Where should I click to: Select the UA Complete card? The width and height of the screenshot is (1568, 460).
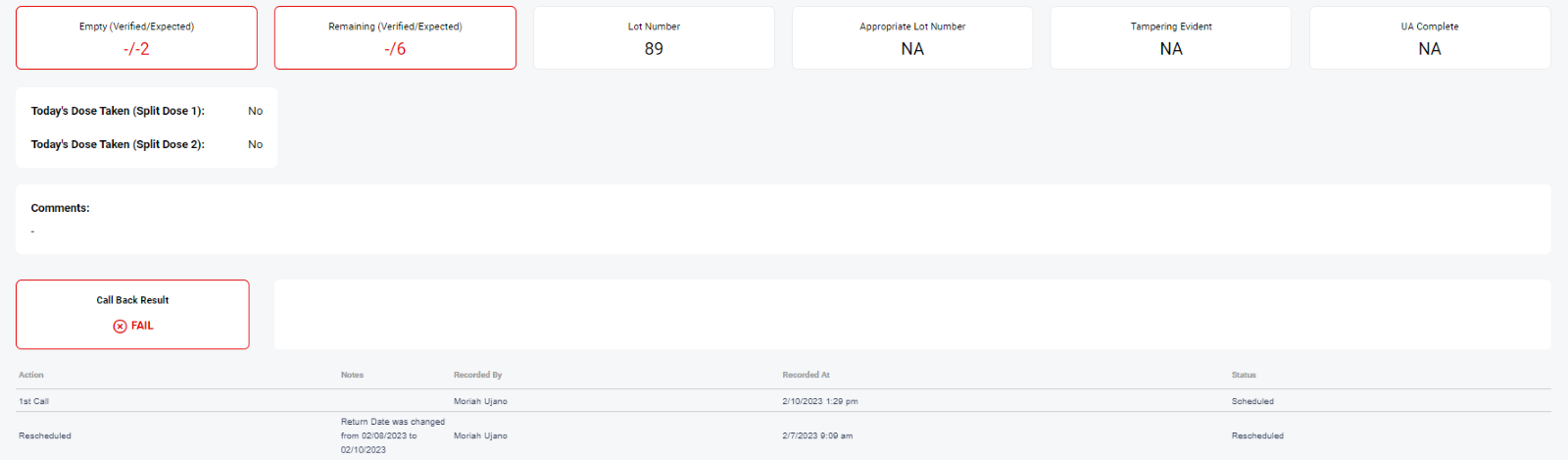click(1429, 38)
